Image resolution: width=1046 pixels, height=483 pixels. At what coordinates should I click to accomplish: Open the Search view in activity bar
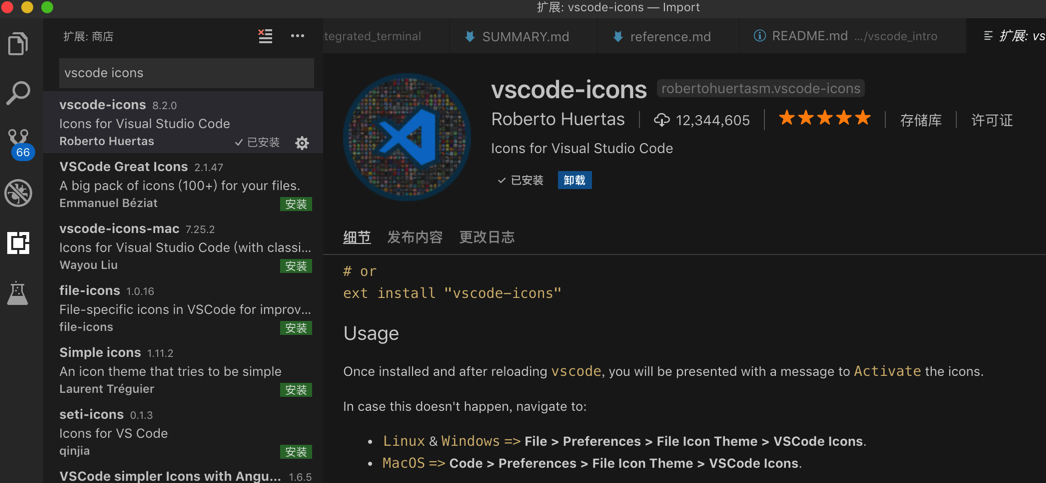(18, 93)
